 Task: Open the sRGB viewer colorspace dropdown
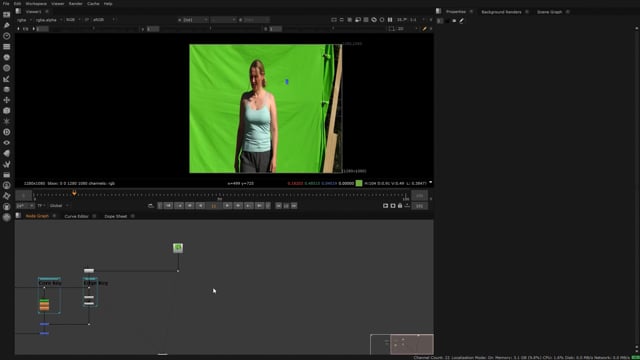pyautogui.click(x=104, y=20)
